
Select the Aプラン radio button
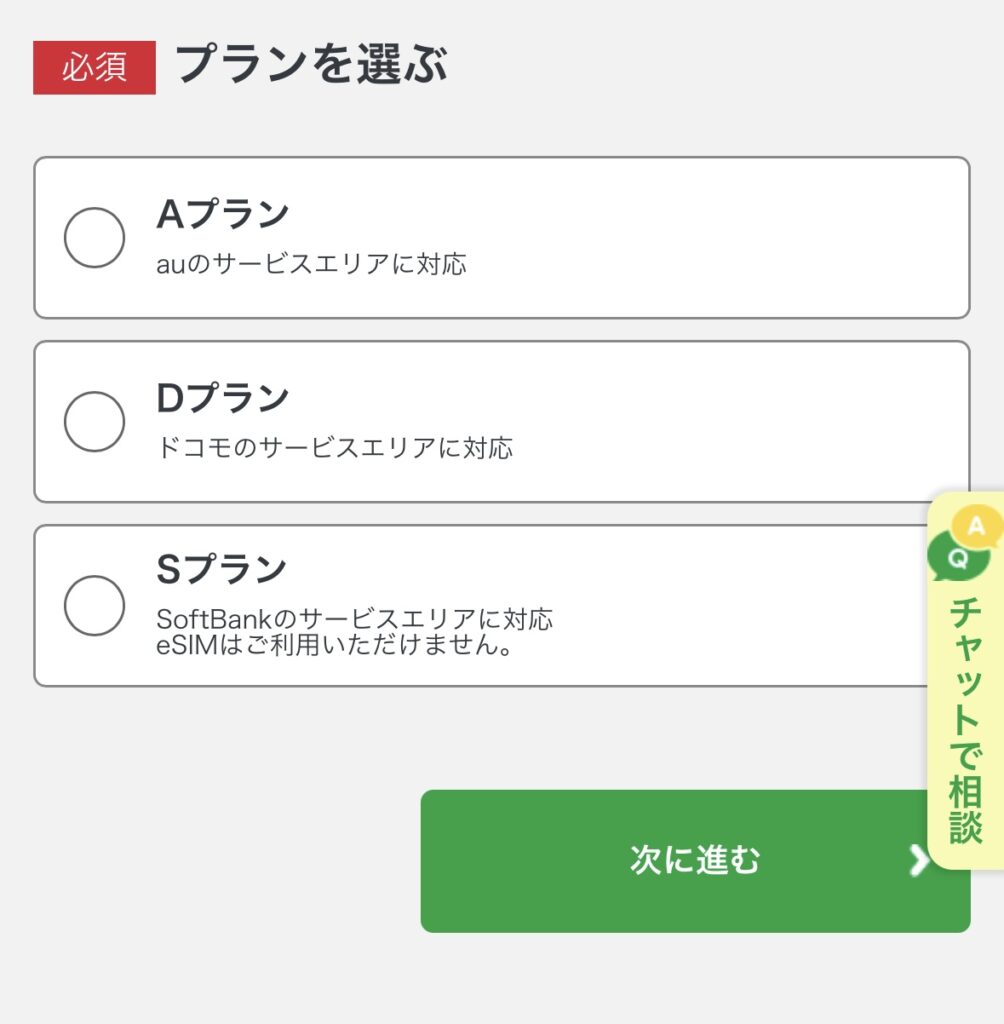(94, 238)
